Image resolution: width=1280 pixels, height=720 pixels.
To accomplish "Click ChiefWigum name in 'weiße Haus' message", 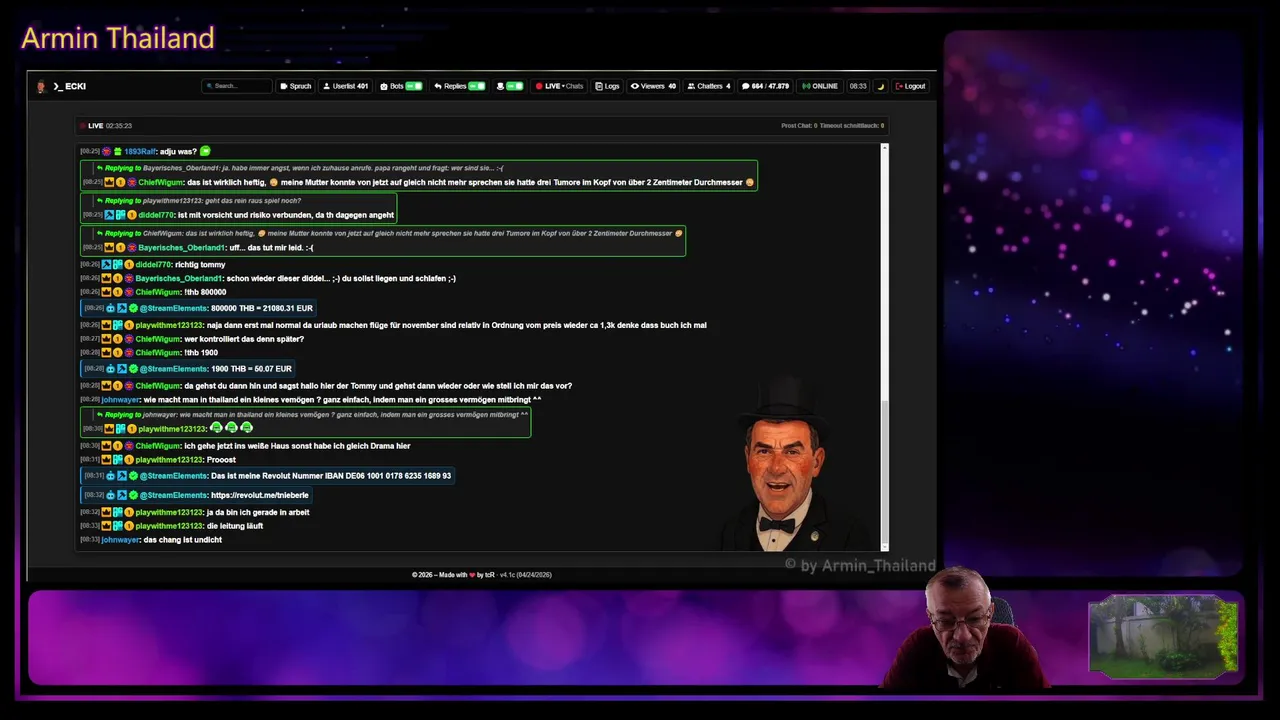I will click(x=158, y=446).
